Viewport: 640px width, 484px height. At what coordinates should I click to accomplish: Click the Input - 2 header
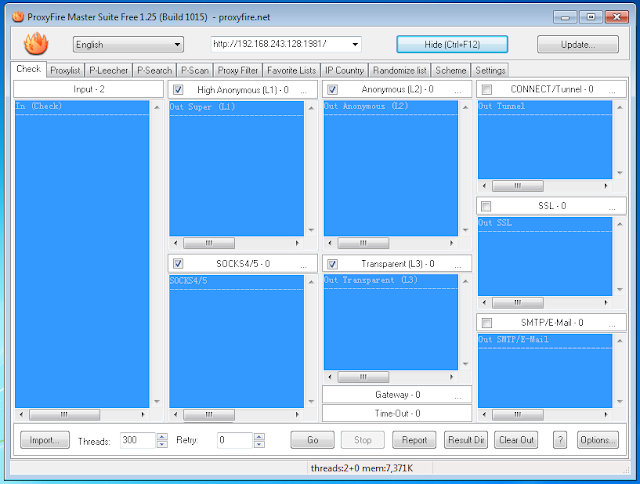click(x=89, y=89)
